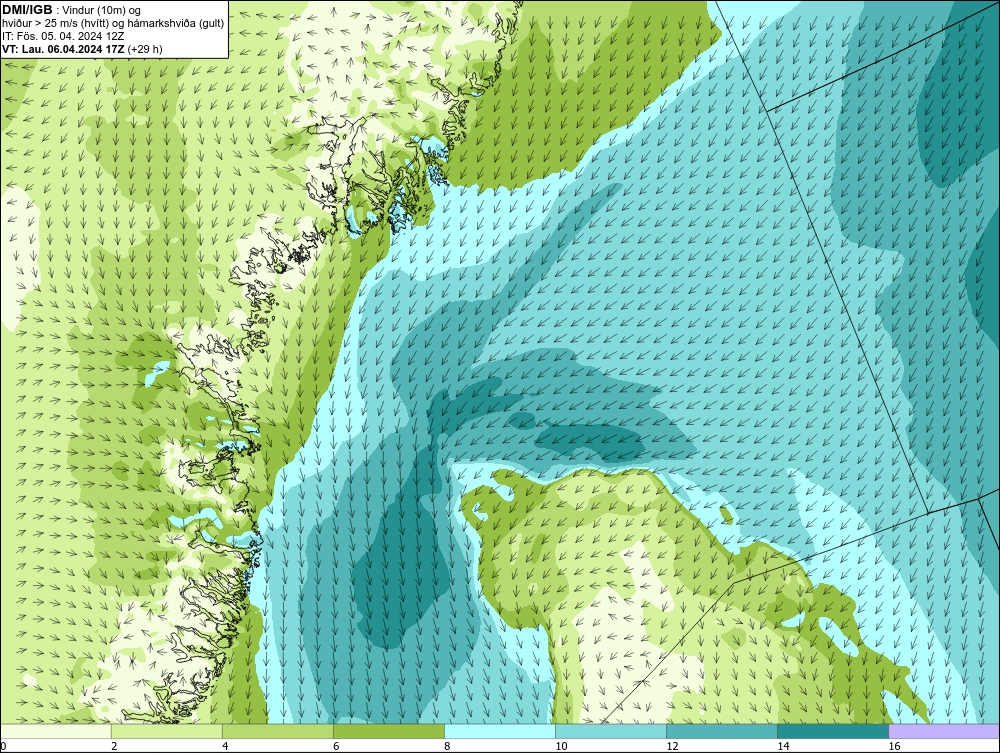Click the DMI/IGB title text

(x=27, y=10)
